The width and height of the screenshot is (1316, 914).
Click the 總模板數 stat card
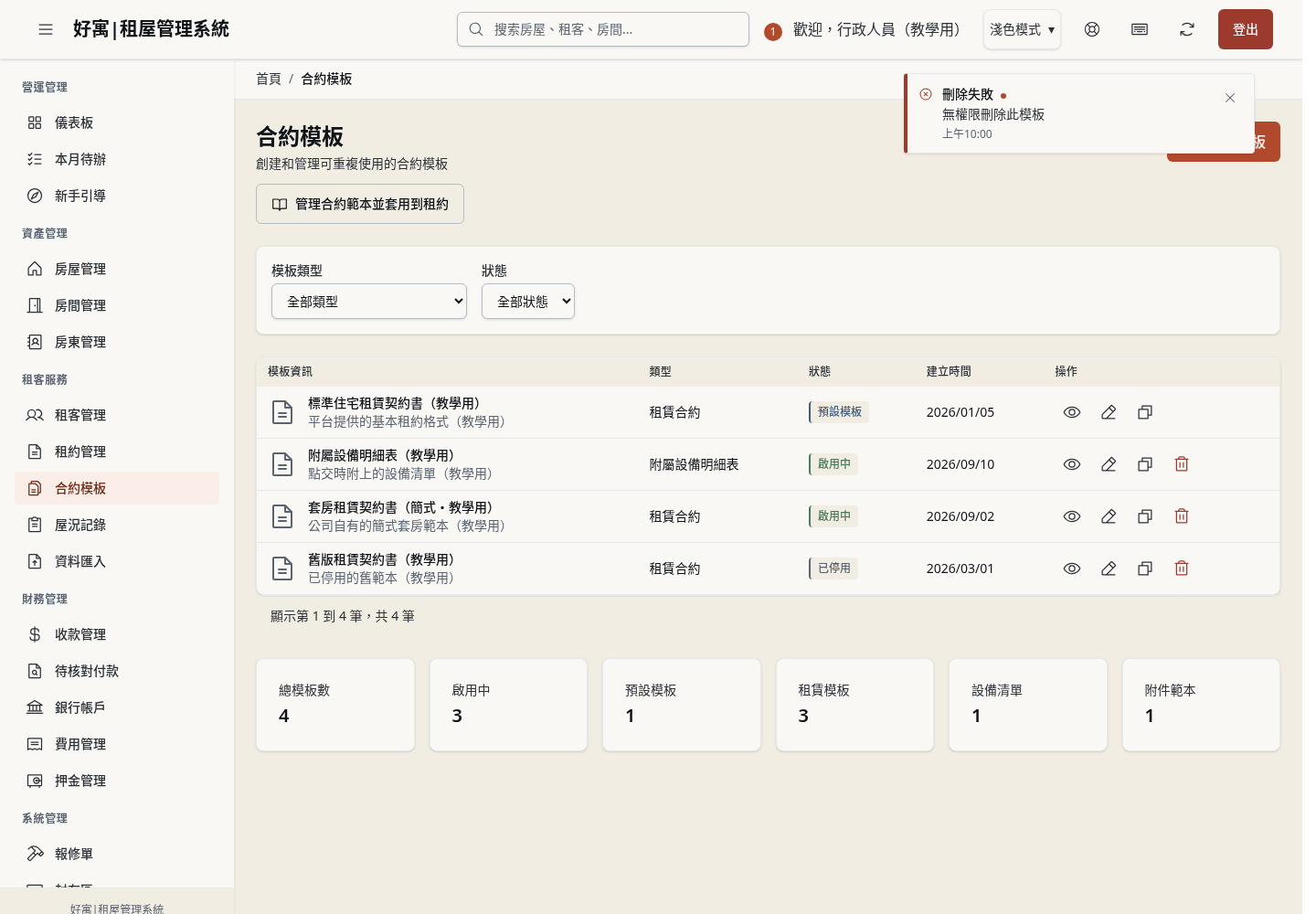pos(335,705)
